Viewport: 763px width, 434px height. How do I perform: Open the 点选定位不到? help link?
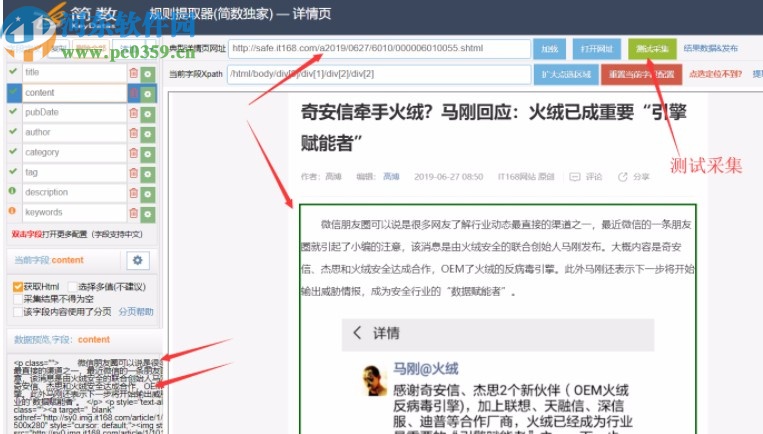pos(715,74)
